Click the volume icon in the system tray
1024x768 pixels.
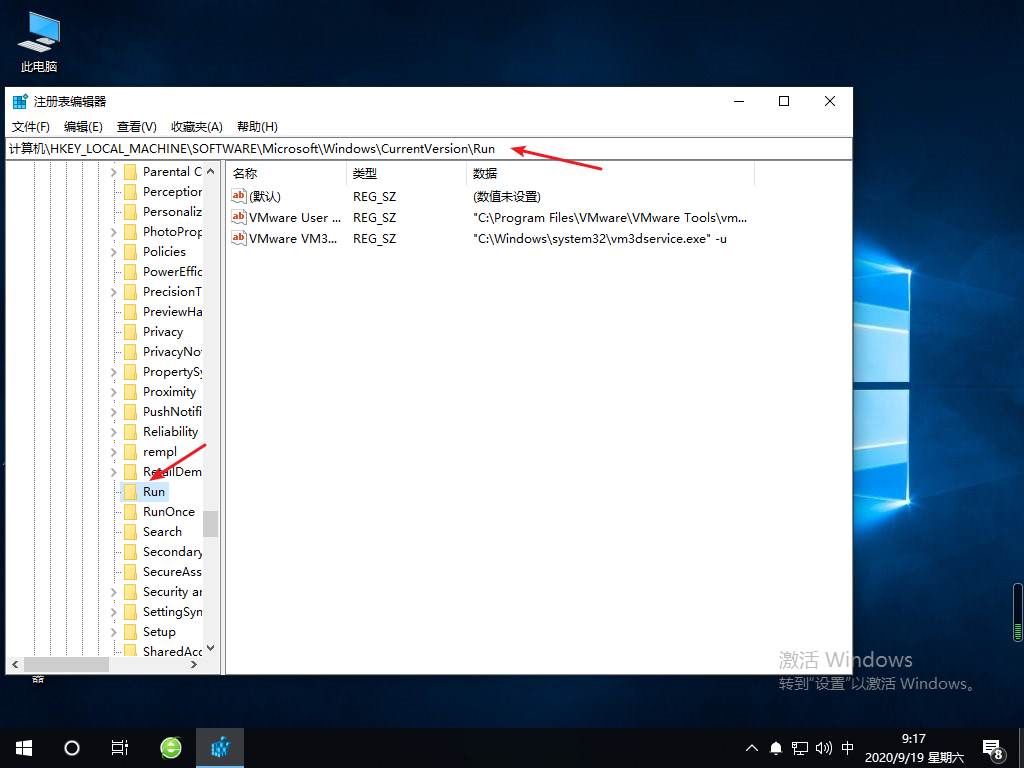click(x=822, y=747)
